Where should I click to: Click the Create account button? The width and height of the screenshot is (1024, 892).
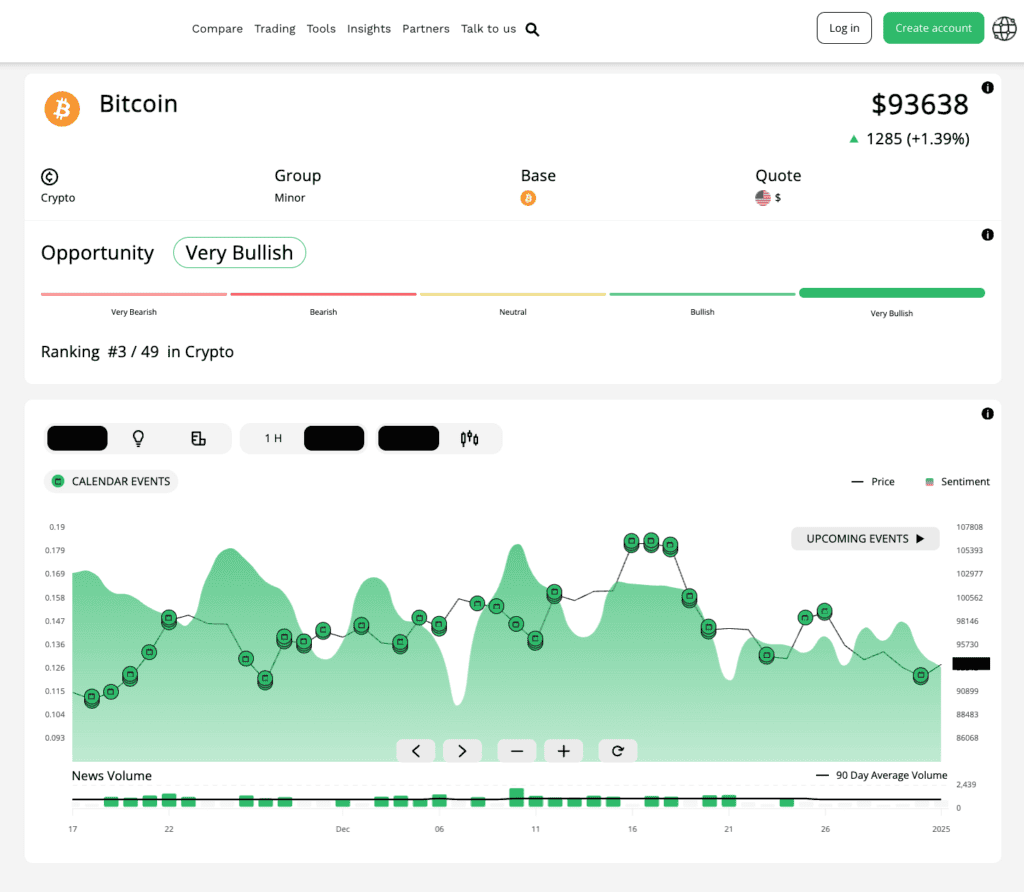pyautogui.click(x=932, y=28)
